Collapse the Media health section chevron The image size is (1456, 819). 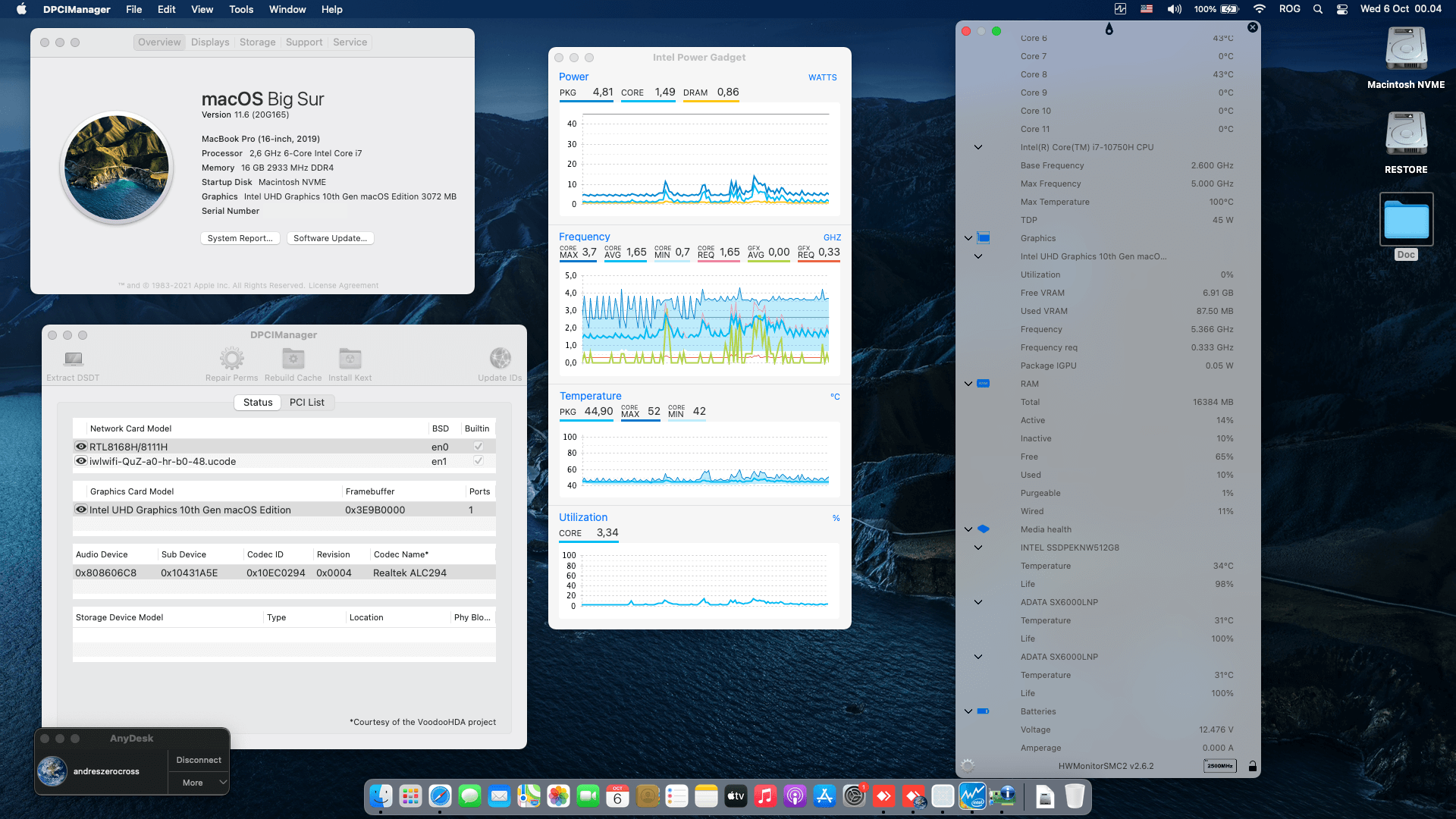[x=968, y=529]
